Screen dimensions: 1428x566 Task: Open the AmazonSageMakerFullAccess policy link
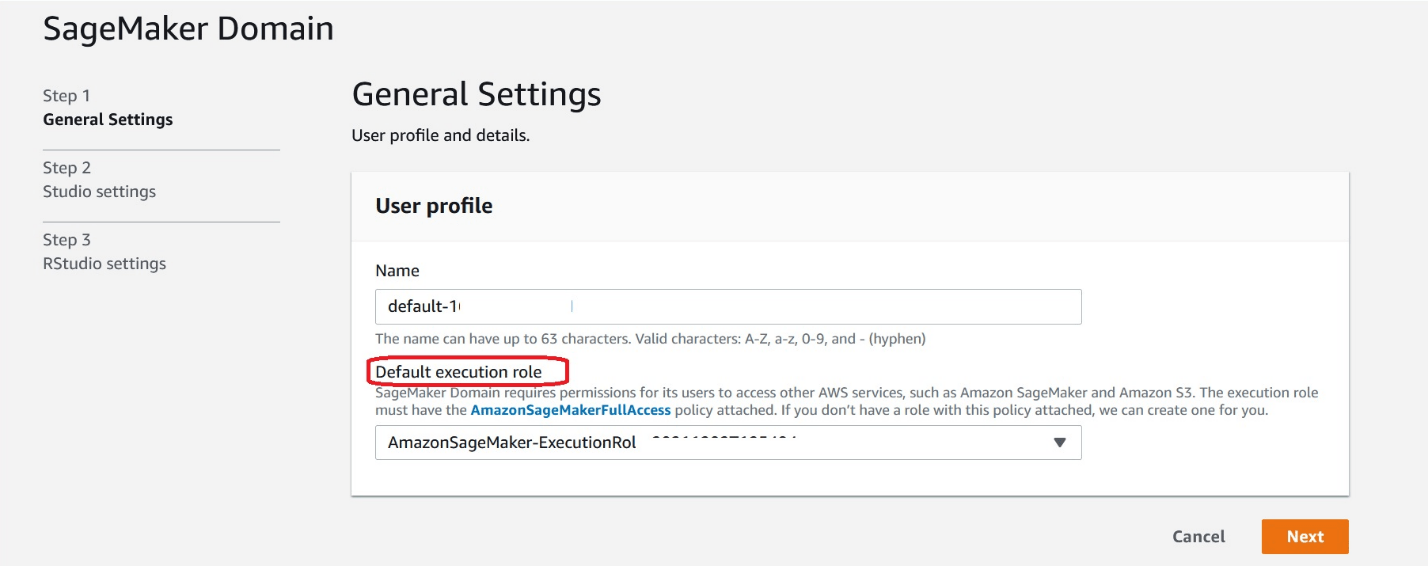click(571, 411)
